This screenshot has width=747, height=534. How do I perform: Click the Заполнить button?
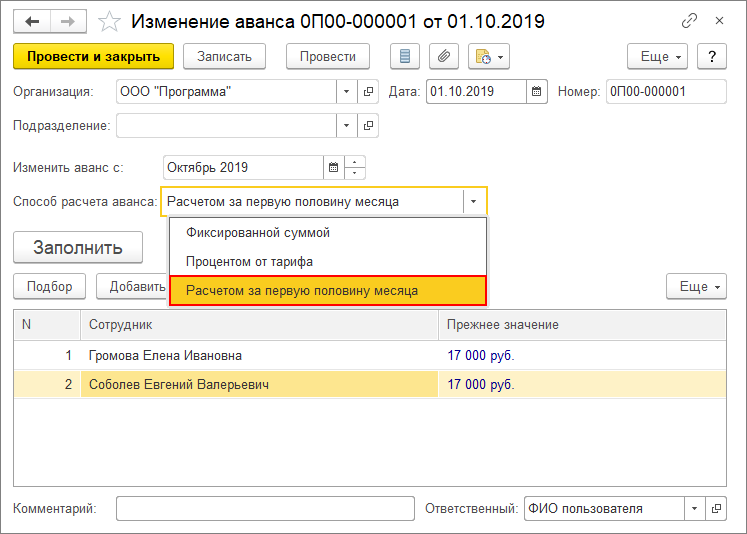(x=78, y=247)
